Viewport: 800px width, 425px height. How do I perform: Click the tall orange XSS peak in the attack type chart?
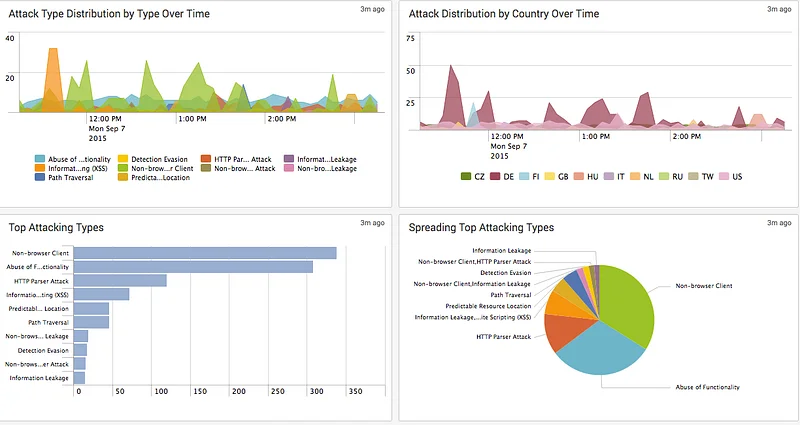(x=53, y=77)
